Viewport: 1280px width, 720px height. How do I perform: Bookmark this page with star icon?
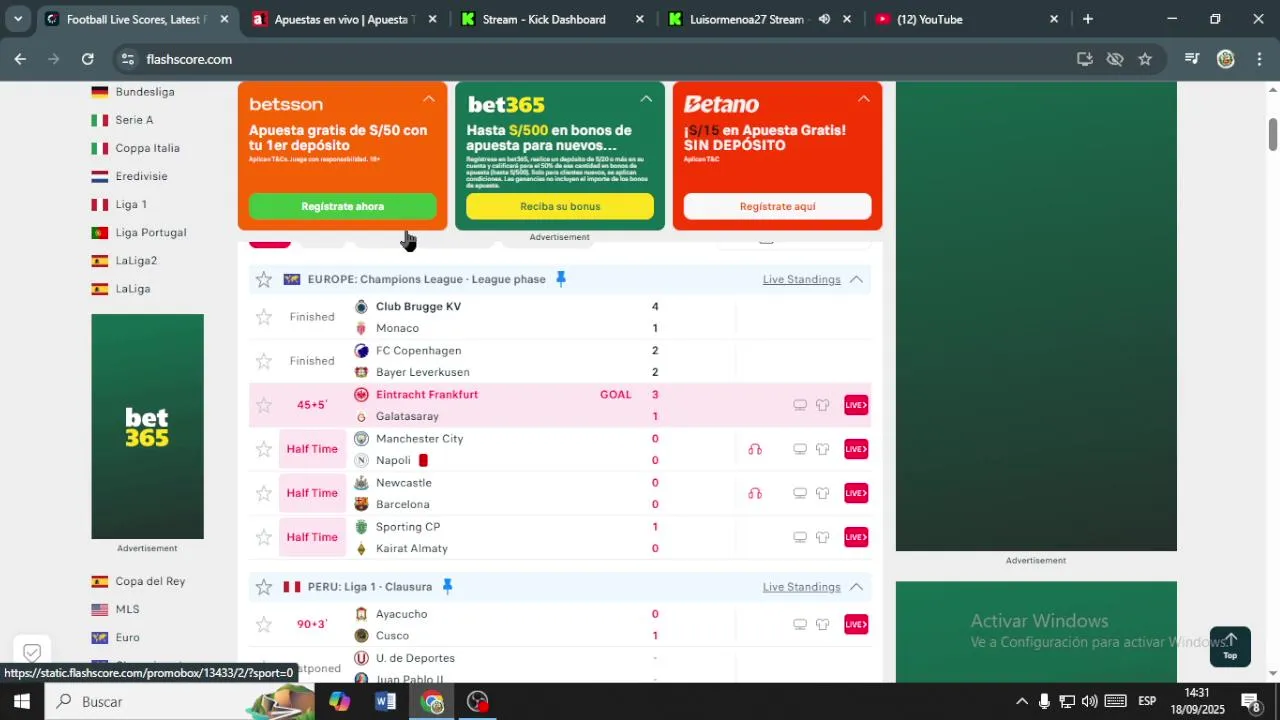[x=1145, y=59]
